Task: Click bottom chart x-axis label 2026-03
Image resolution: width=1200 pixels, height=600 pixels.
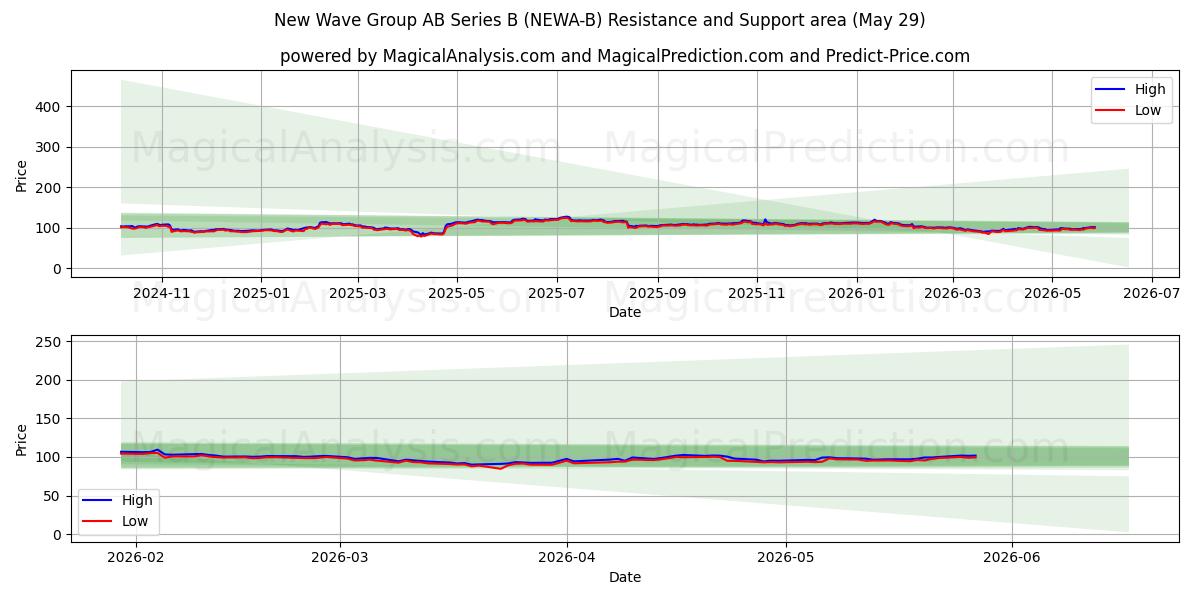Action: point(340,559)
